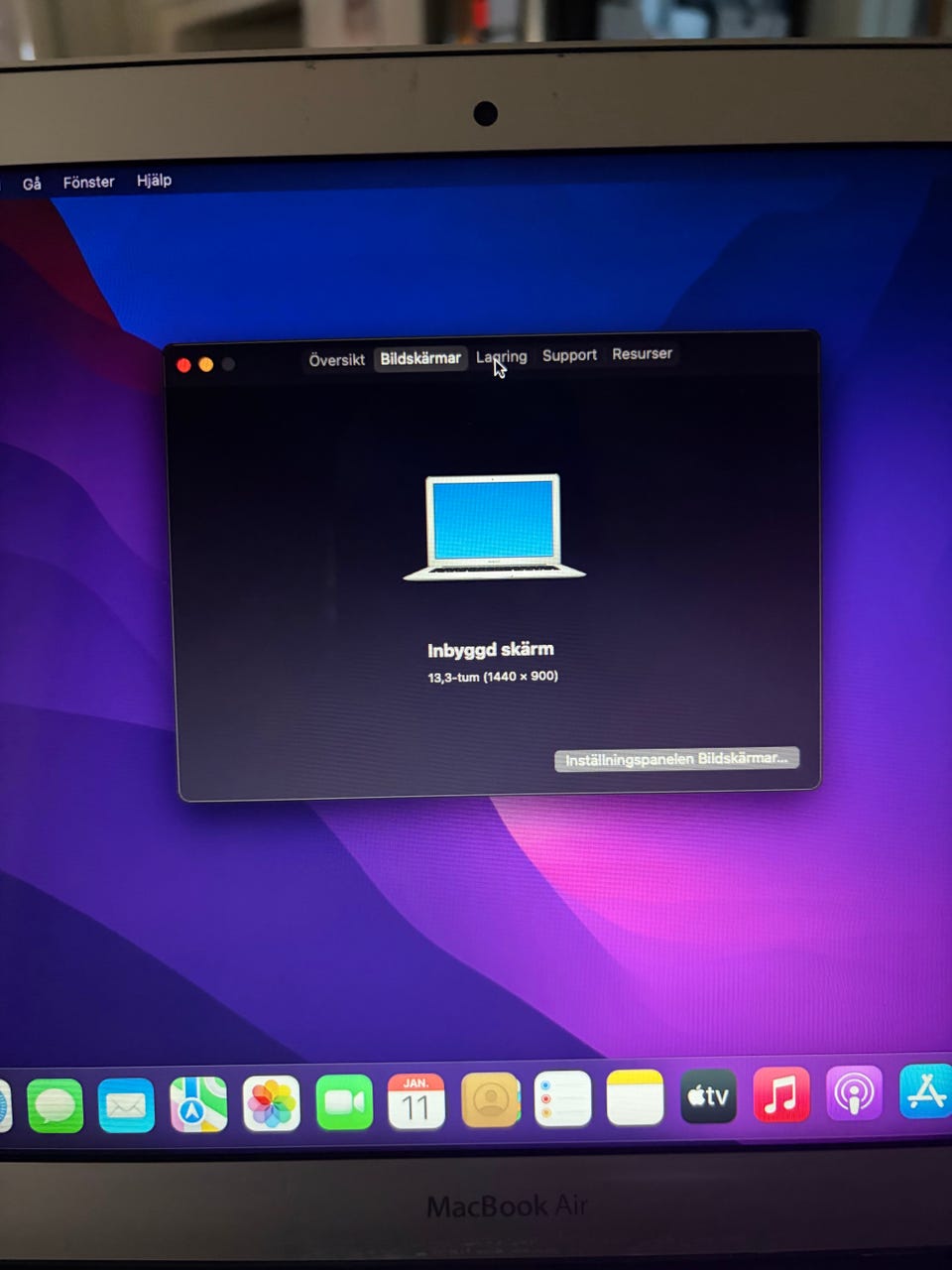Image resolution: width=952 pixels, height=1270 pixels.
Task: Minimize the window with the yellow button
Action: (205, 364)
